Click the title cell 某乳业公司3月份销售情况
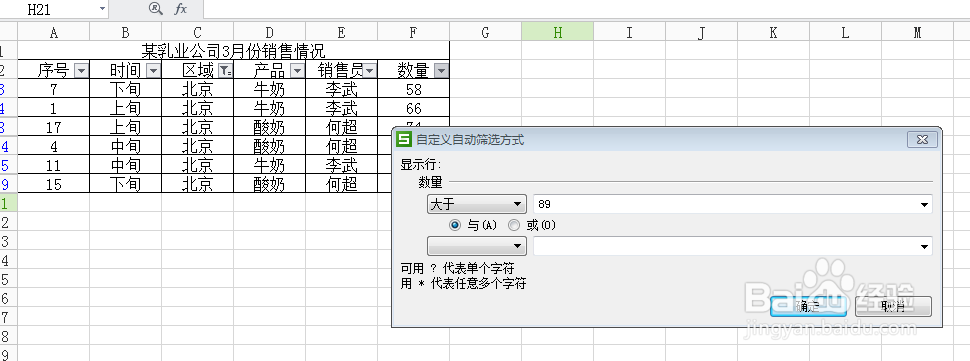 pyautogui.click(x=234, y=51)
